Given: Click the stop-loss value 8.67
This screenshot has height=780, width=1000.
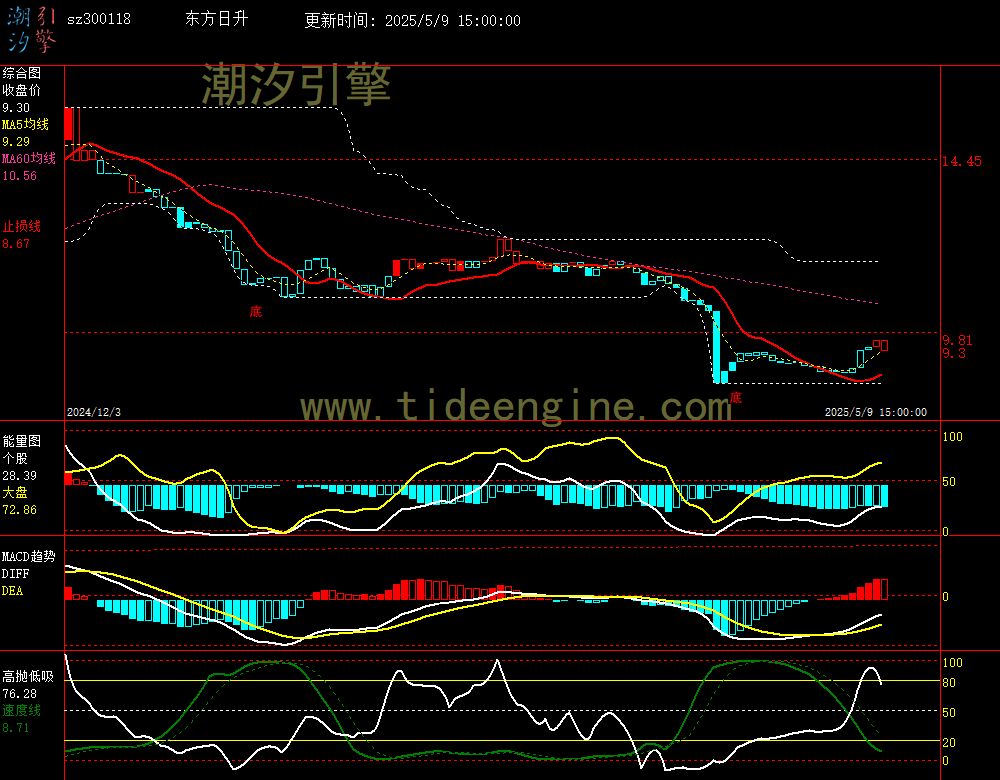Looking at the screenshot, I should [16, 244].
